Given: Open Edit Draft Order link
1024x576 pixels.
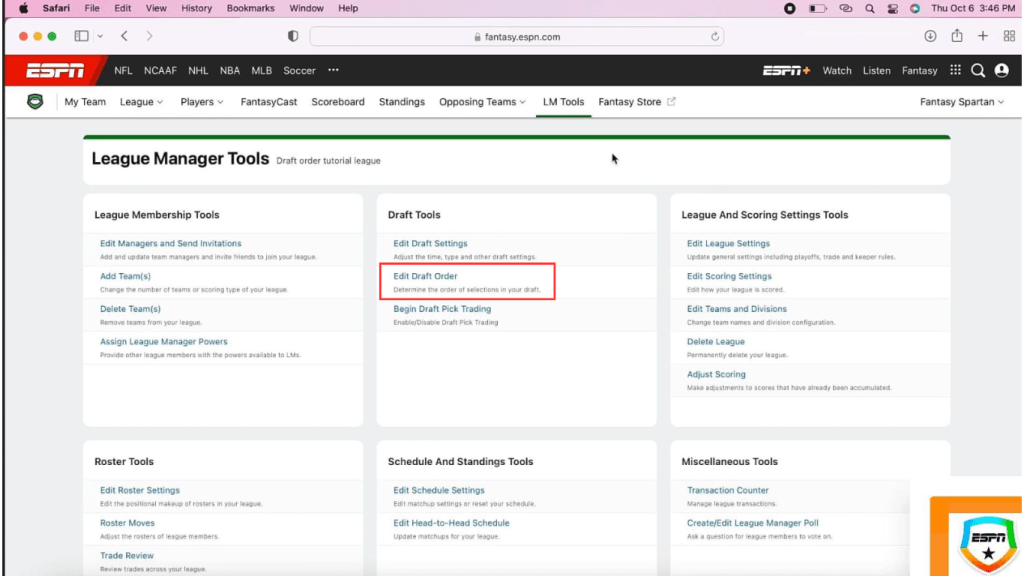Looking at the screenshot, I should pyautogui.click(x=425, y=276).
